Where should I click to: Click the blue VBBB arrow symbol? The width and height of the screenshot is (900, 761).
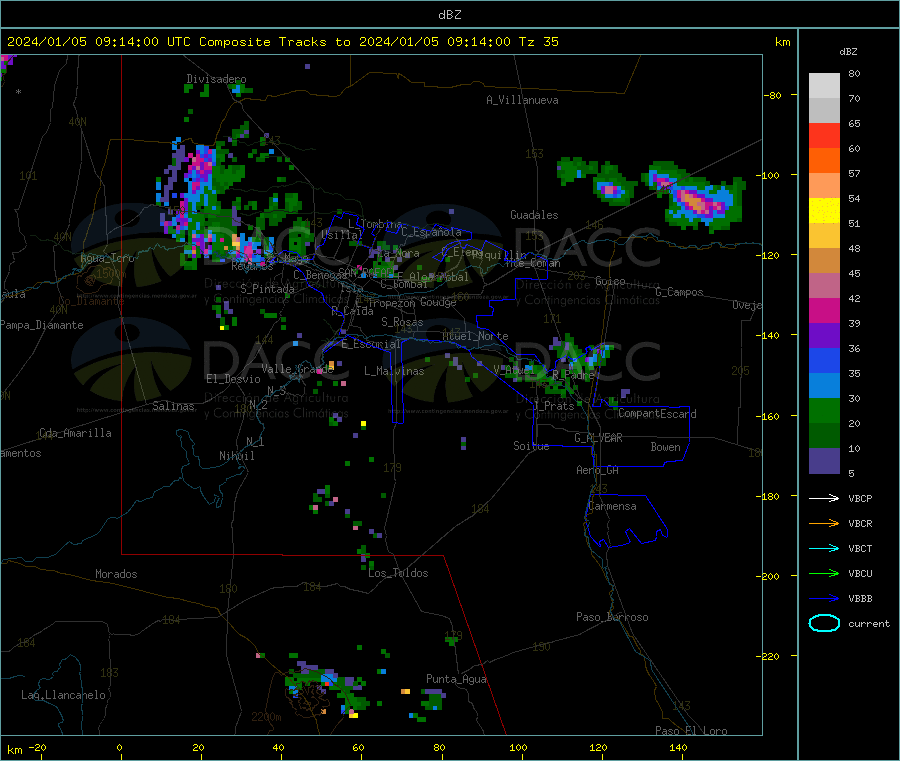pos(824,598)
